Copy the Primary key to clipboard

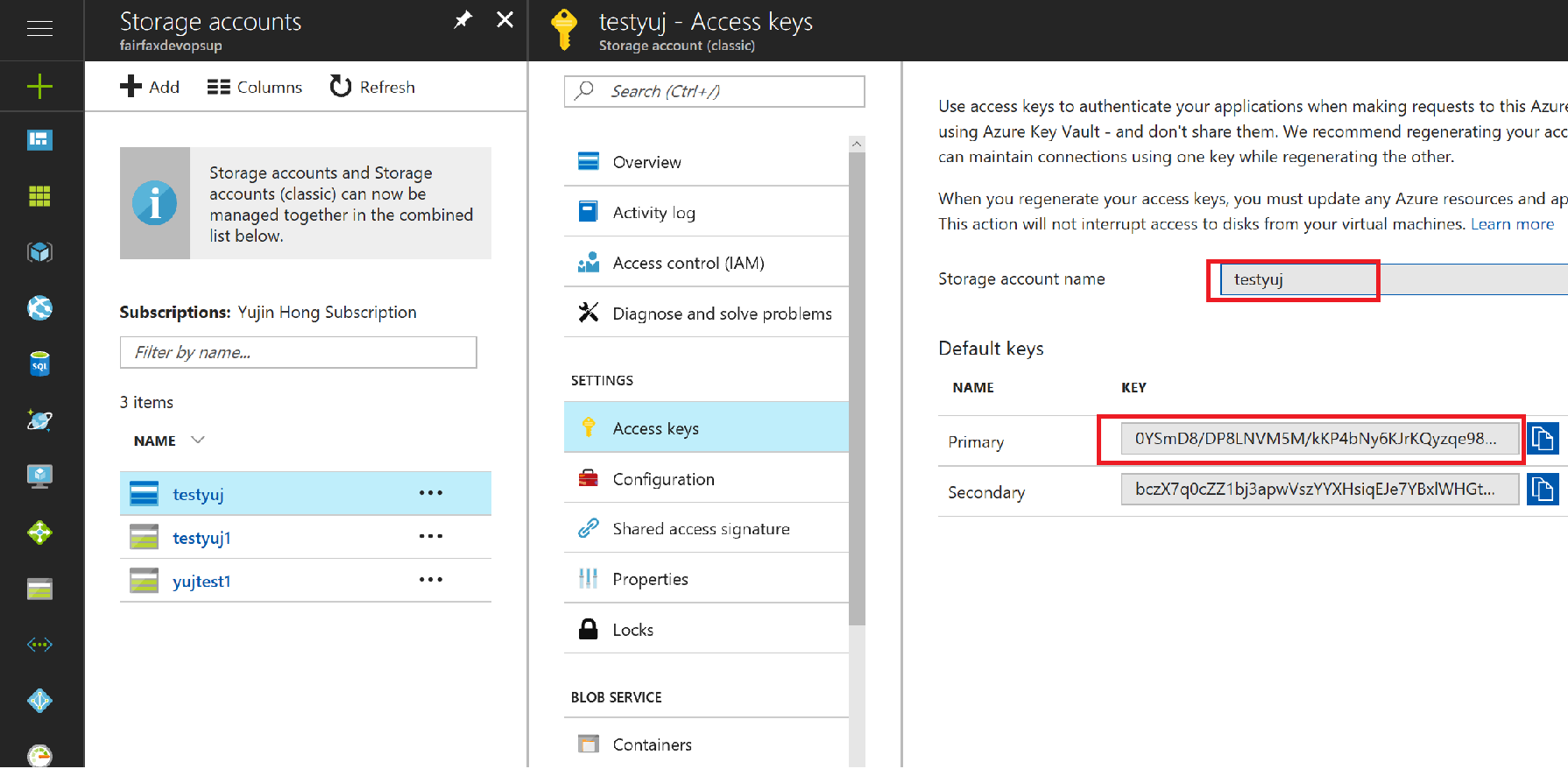coord(1543,438)
